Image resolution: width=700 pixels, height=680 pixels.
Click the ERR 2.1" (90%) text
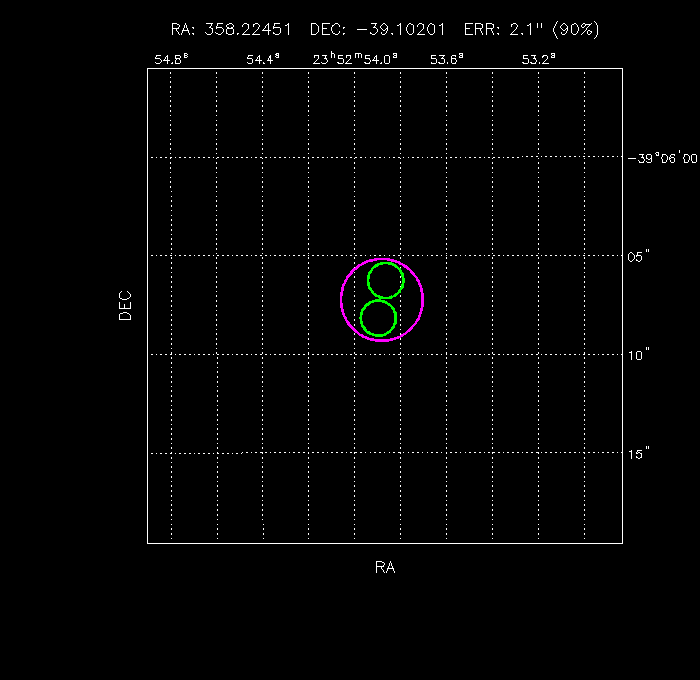pos(532,30)
